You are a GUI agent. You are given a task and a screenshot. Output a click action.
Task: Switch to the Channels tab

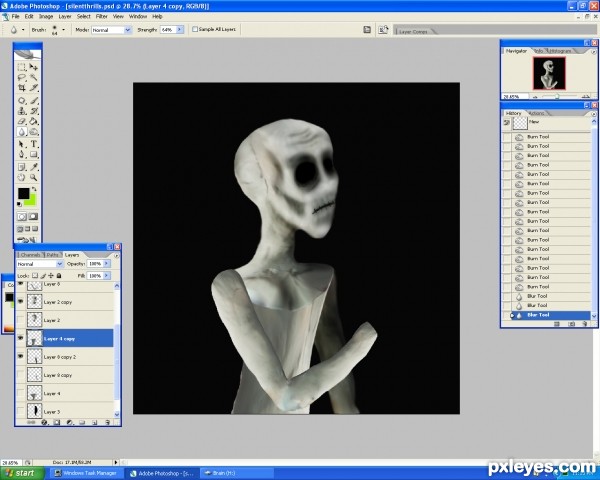[x=30, y=255]
